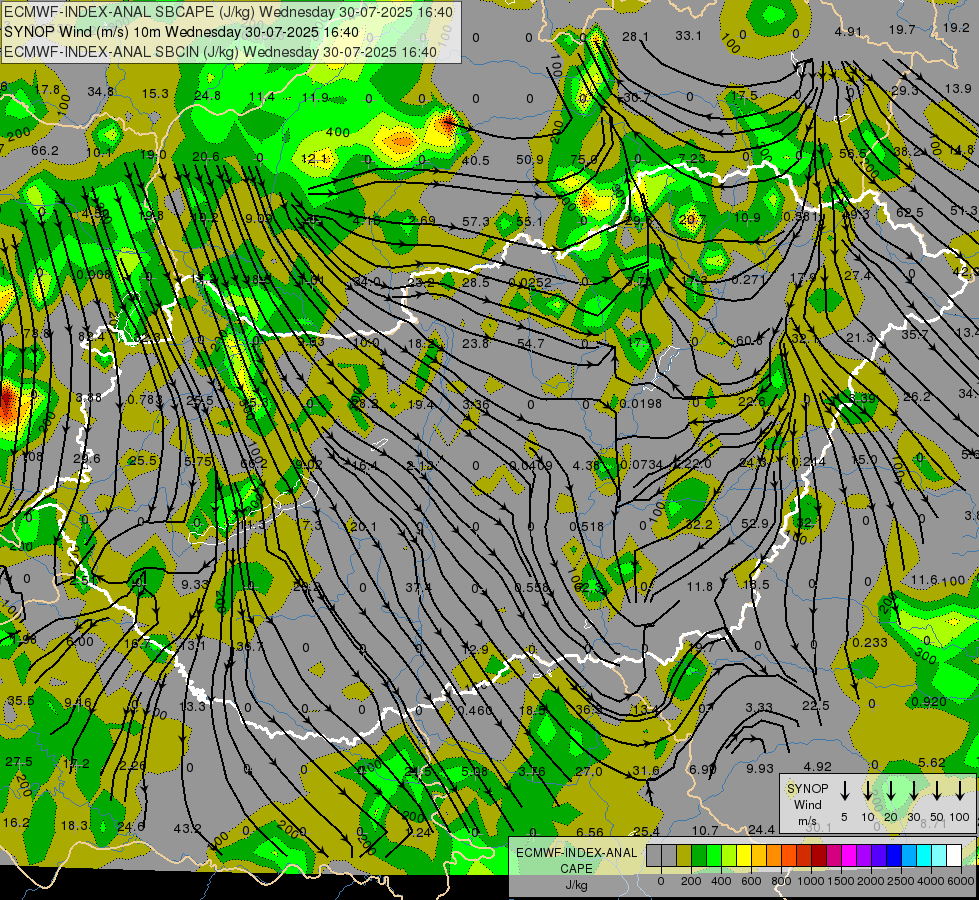Click the map value 31.6
Viewport: 979px width, 900px height.
tap(646, 771)
